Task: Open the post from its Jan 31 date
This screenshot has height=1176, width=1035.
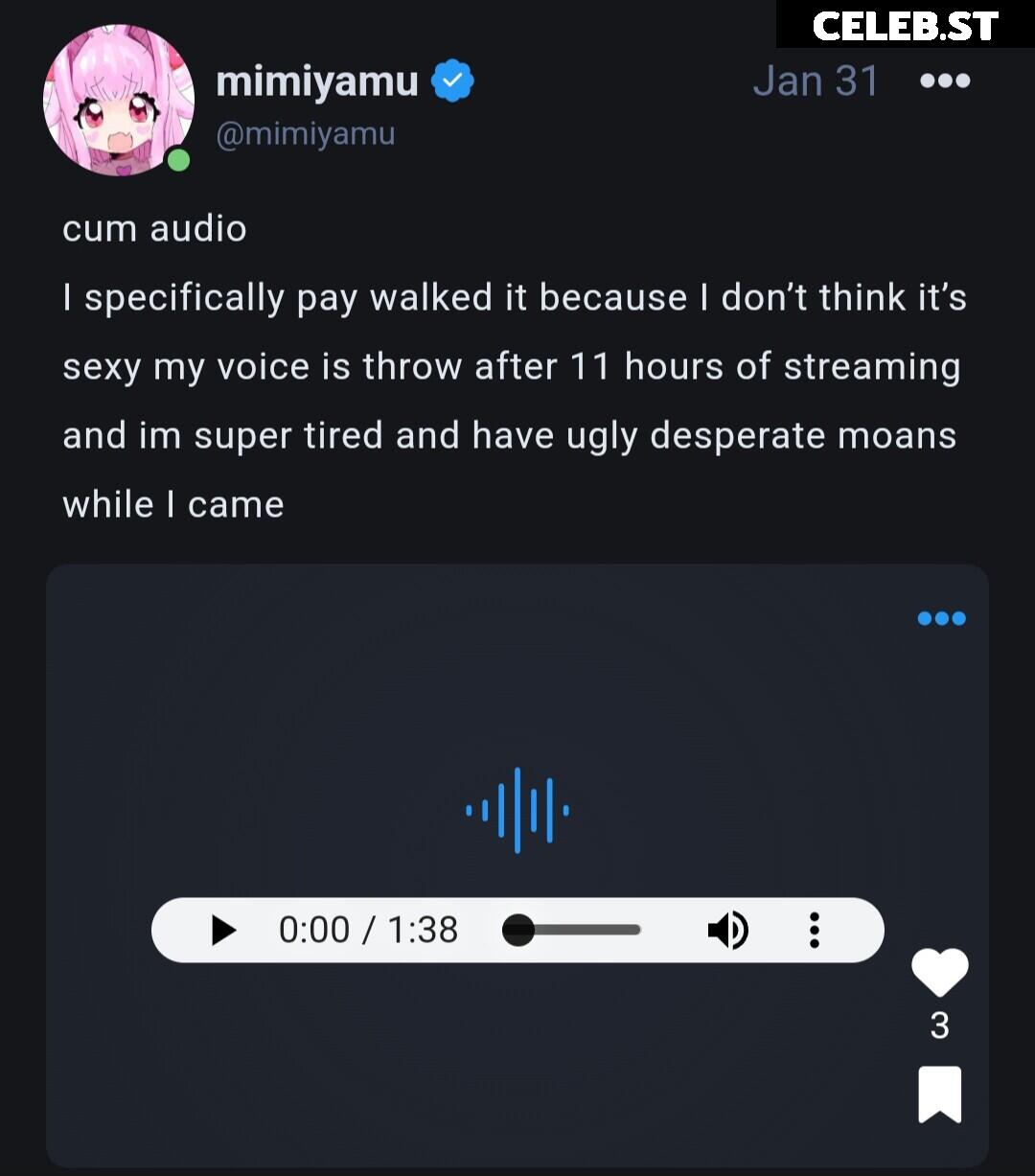Action: 816,81
